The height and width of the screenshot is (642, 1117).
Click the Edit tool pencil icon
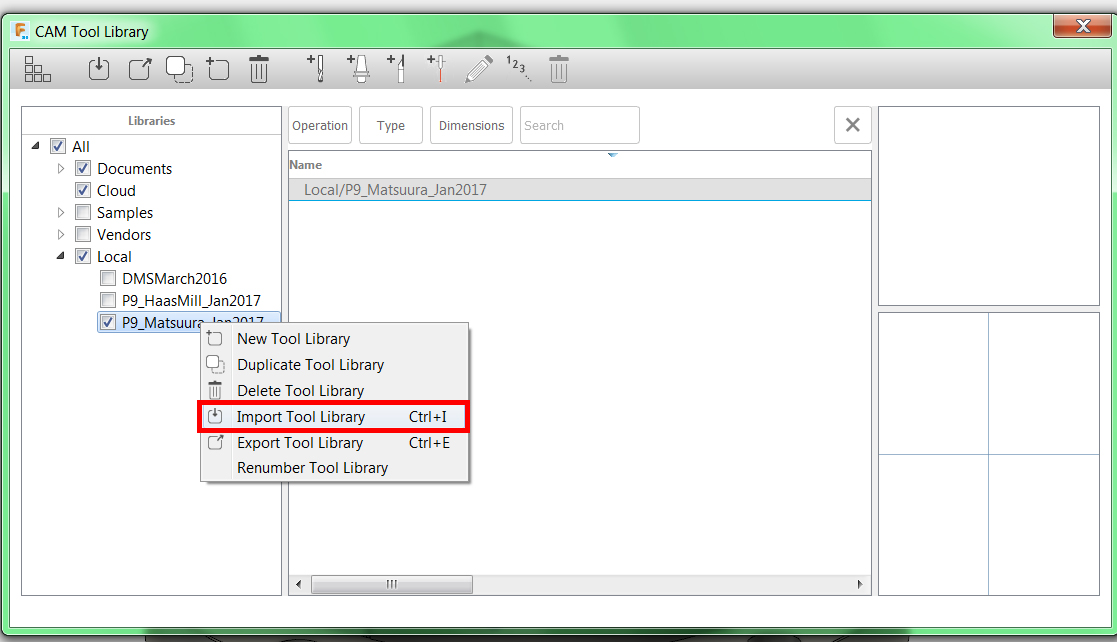[479, 69]
